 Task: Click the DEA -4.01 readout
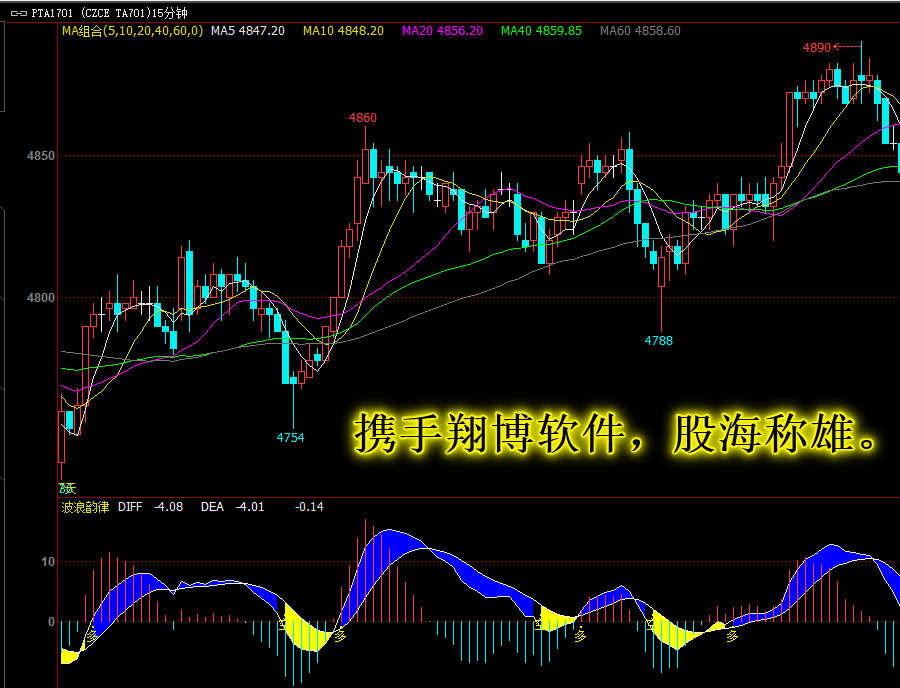(232, 507)
